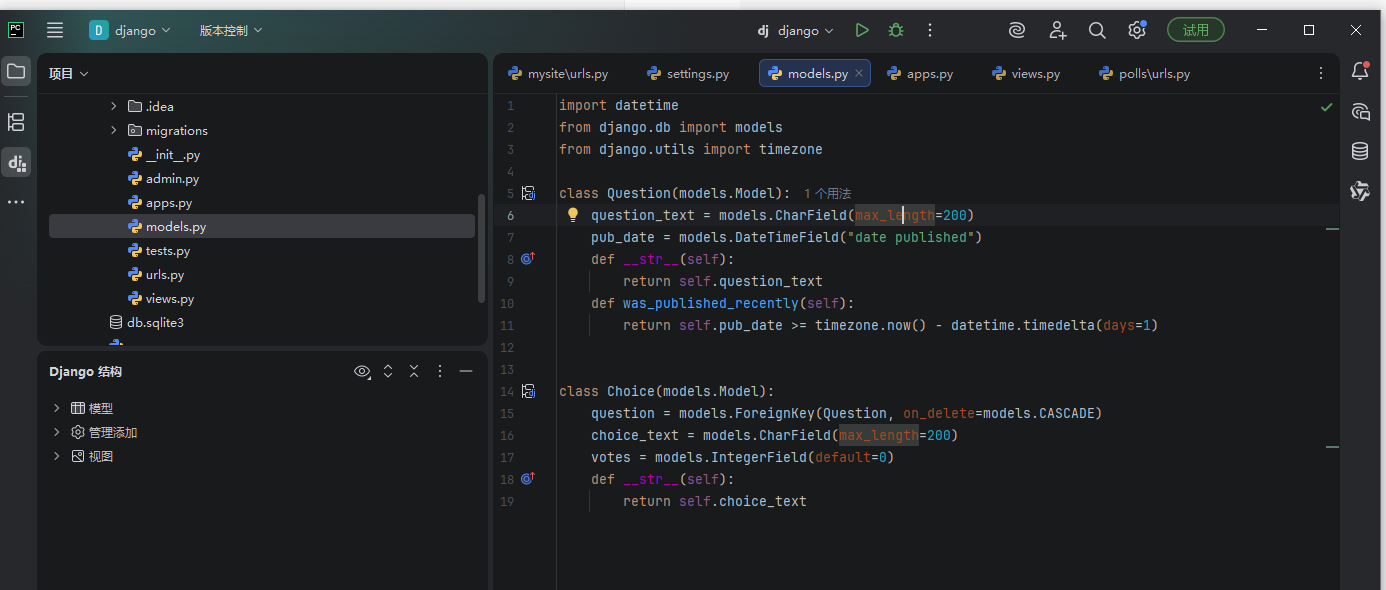The image size is (1386, 590).
Task: Debug the django configuration
Action: click(x=896, y=31)
